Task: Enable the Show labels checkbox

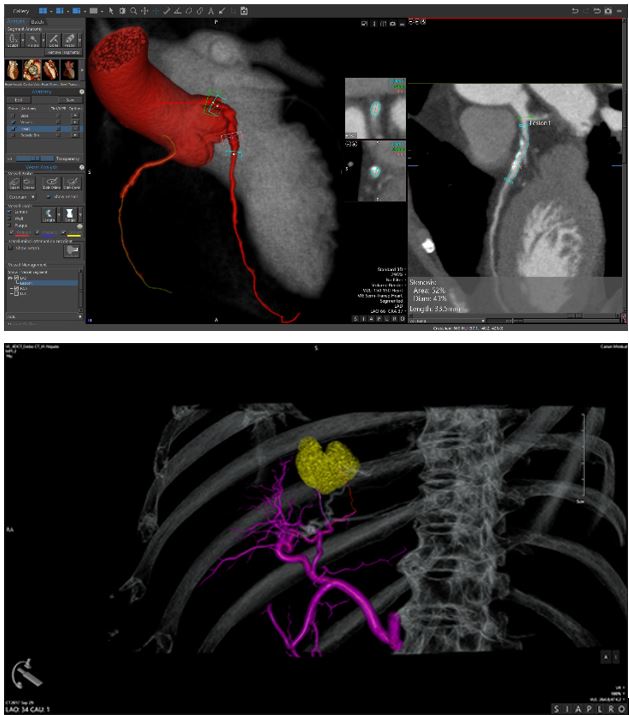Action: [10, 250]
